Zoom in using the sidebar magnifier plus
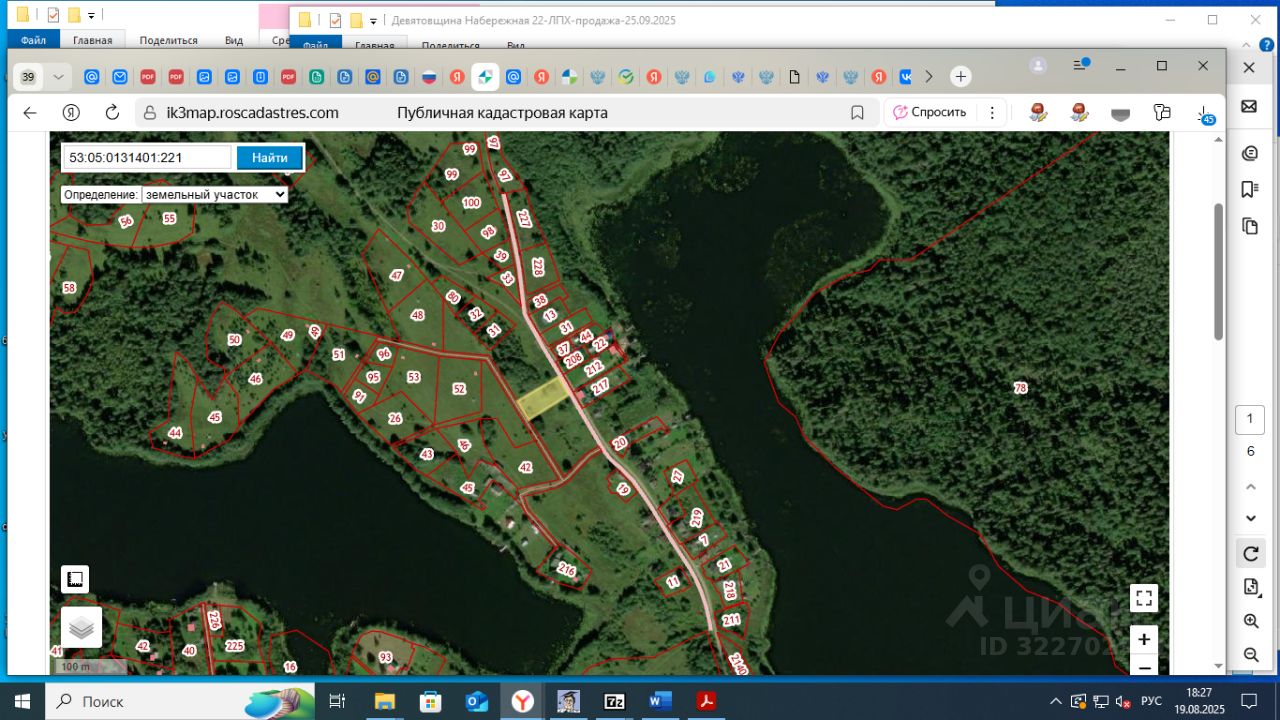This screenshot has width=1280, height=720. click(1250, 621)
